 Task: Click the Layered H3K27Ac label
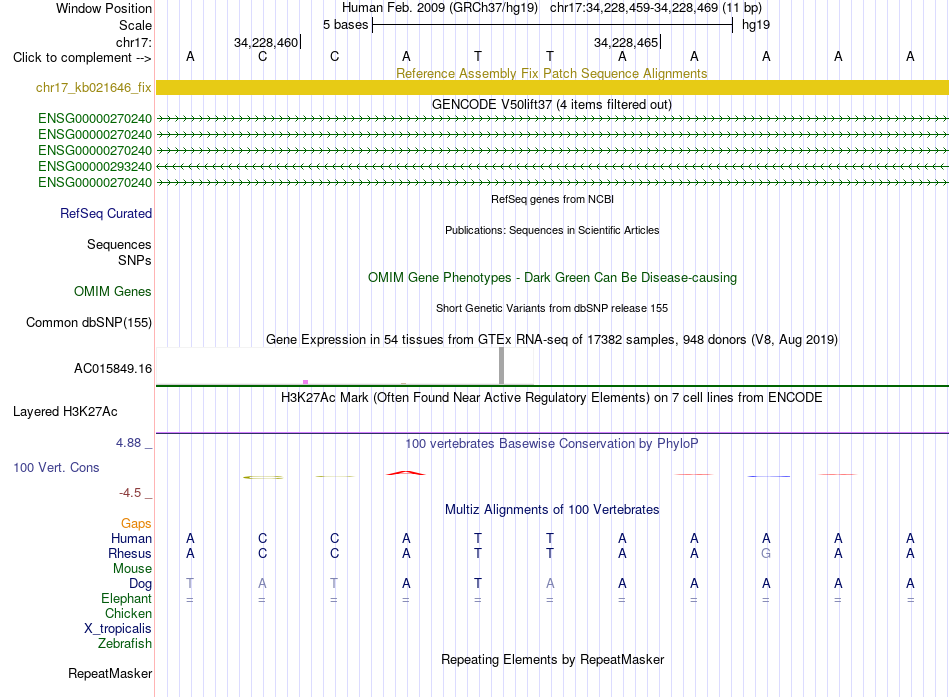pyautogui.click(x=65, y=412)
